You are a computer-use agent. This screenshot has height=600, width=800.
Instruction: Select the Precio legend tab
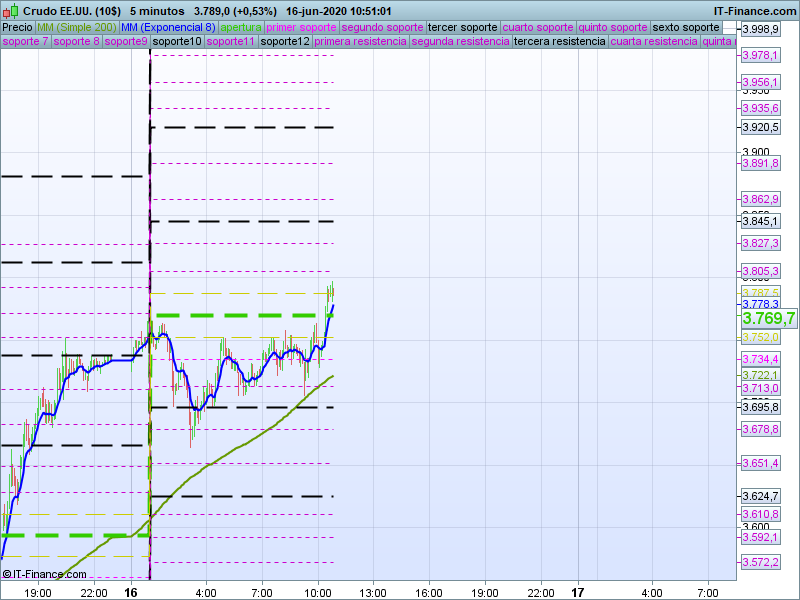click(17, 27)
